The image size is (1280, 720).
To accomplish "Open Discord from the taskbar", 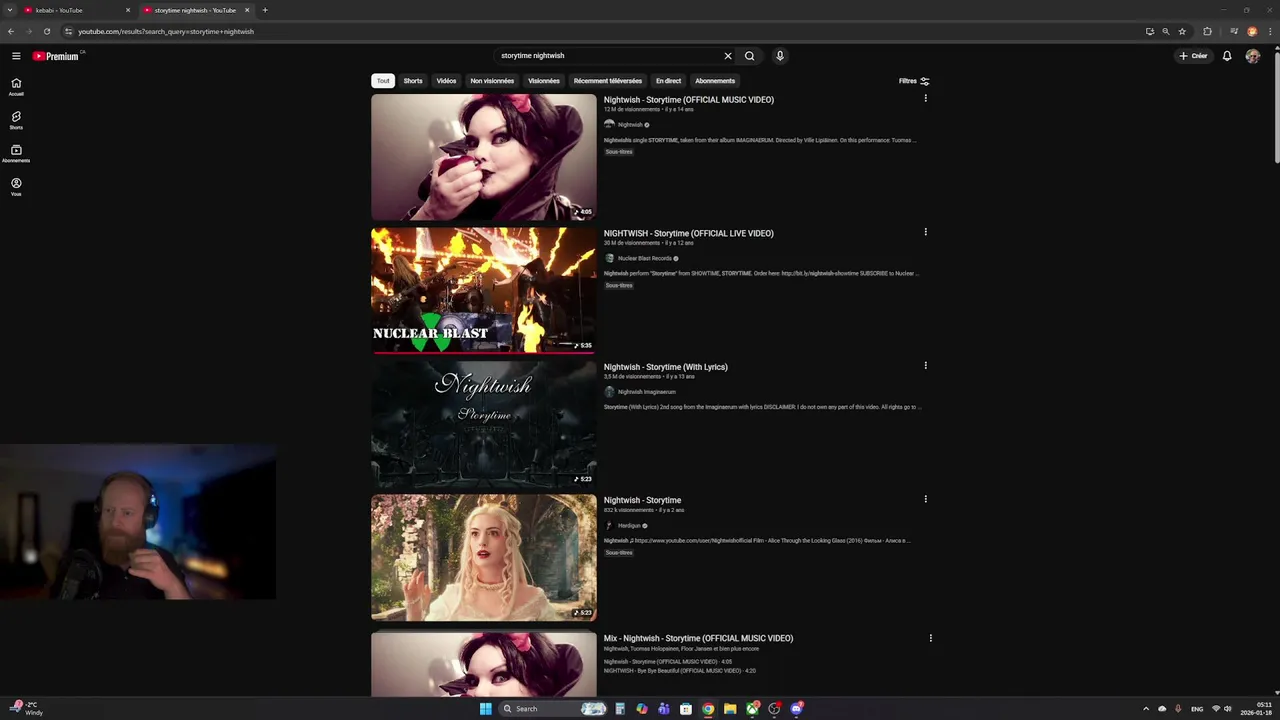I will tap(796, 709).
